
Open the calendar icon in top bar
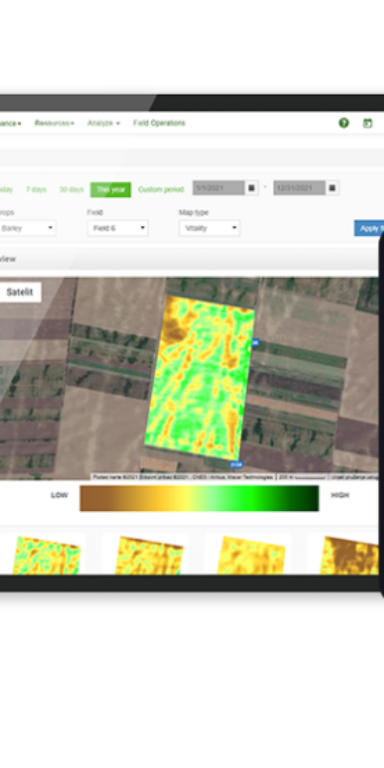coord(367,123)
